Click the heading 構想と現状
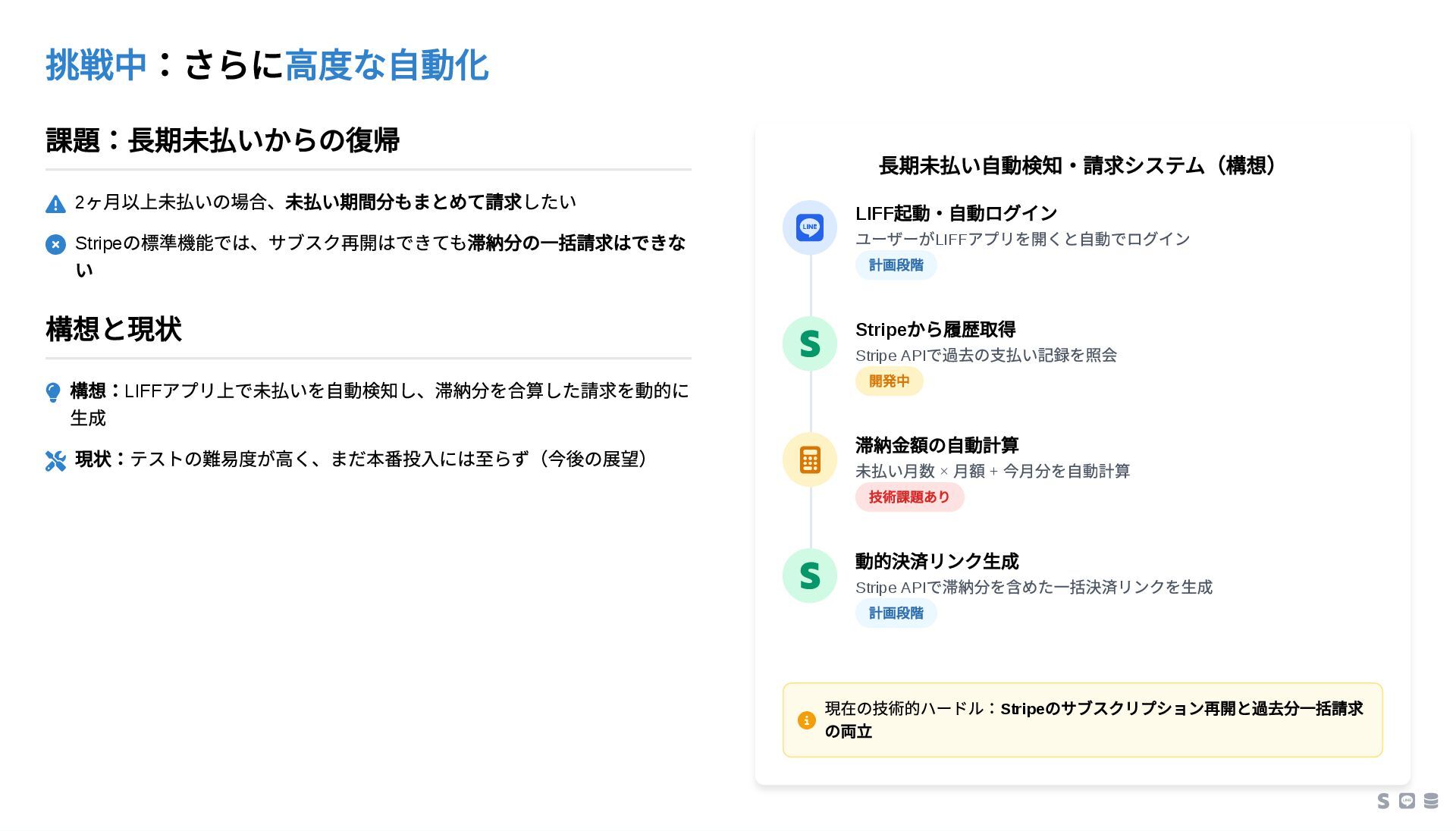The width and height of the screenshot is (1456, 831). click(x=113, y=329)
